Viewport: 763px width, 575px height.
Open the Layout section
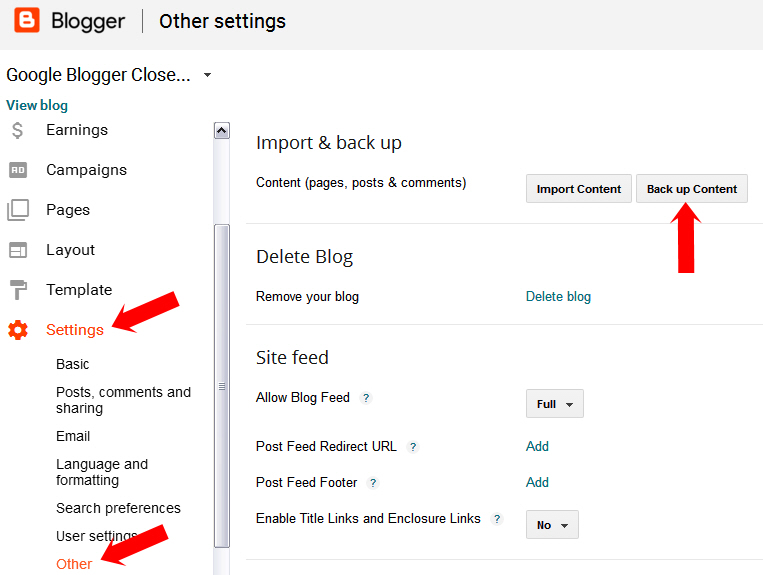coord(71,250)
